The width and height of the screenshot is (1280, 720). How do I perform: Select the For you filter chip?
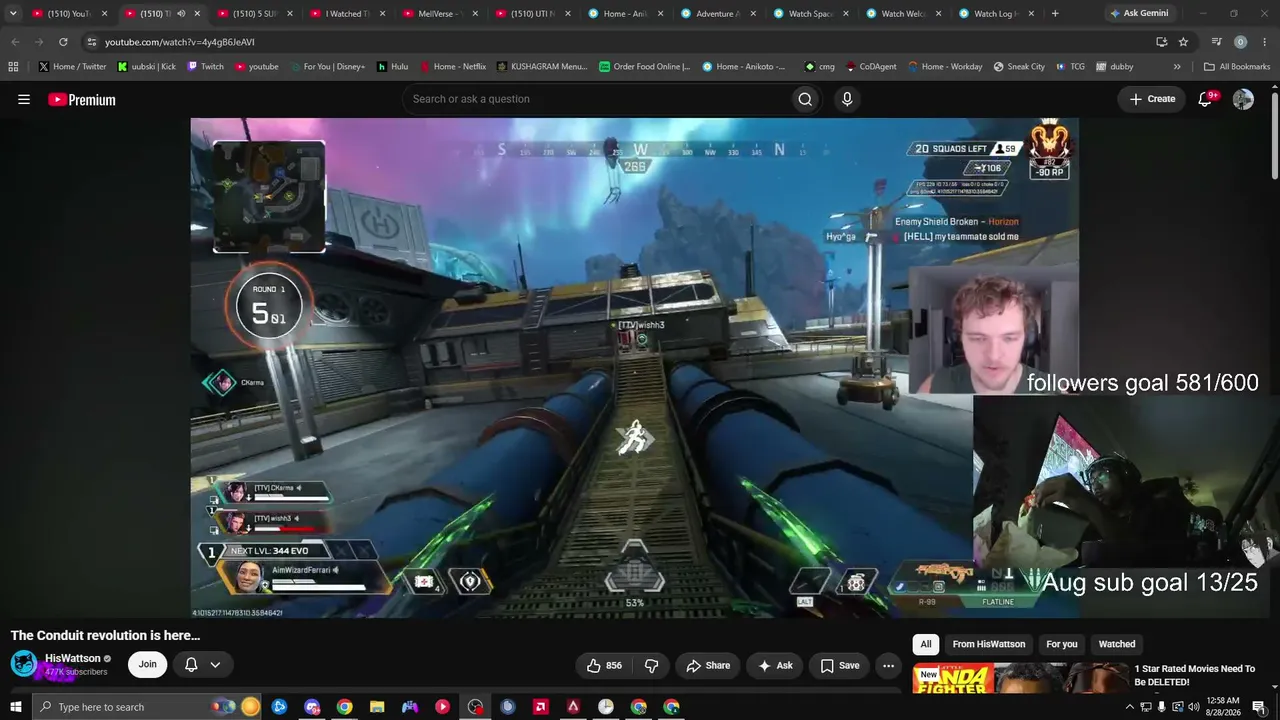1062,644
